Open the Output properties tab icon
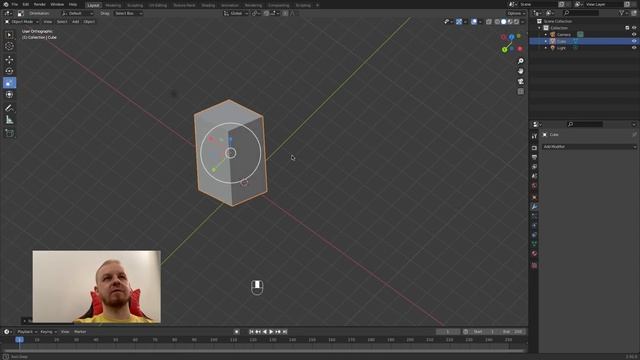Image resolution: width=640 pixels, height=360 pixels. point(534,157)
